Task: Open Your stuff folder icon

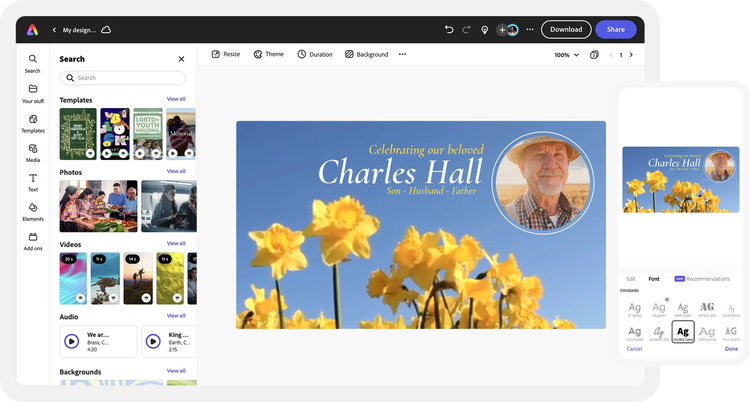Action: click(x=33, y=94)
